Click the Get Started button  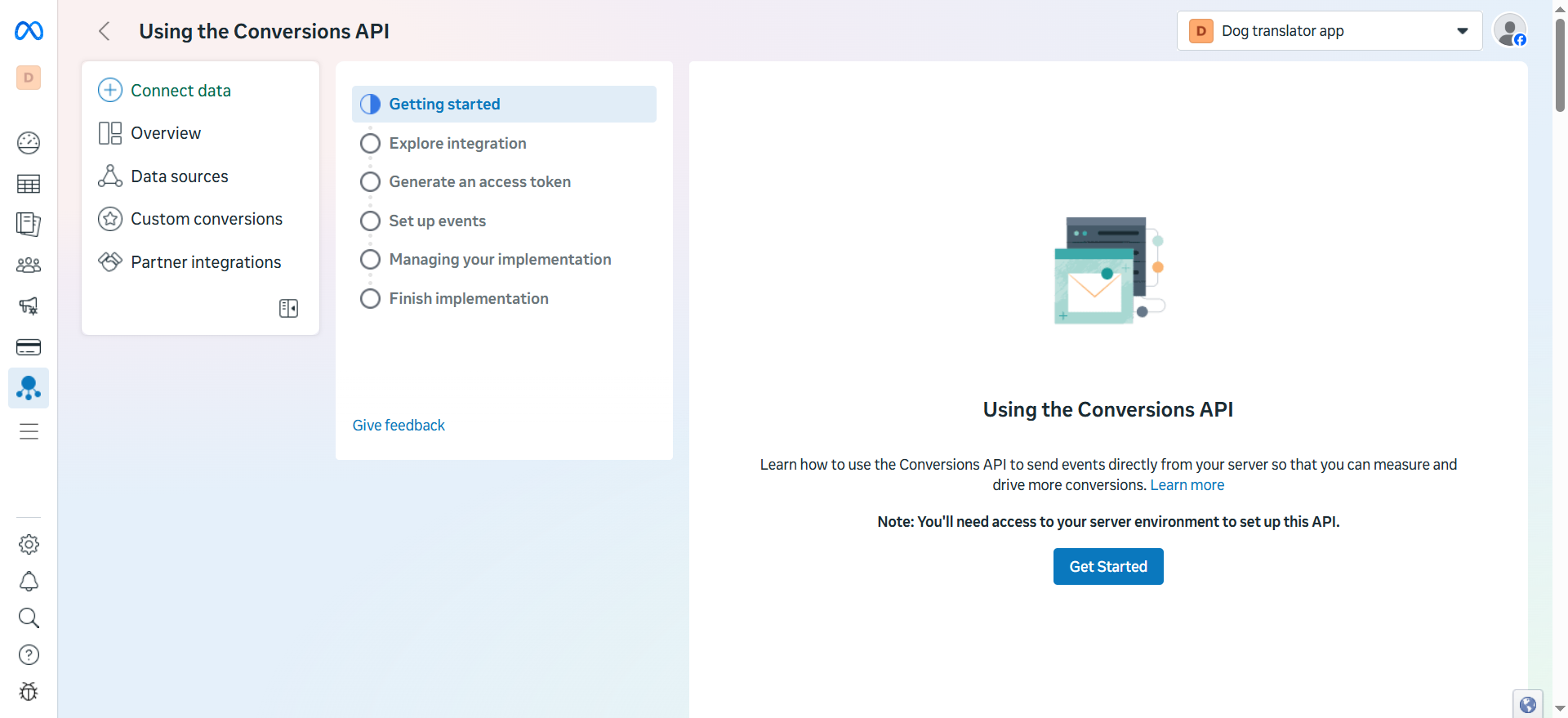(x=1108, y=566)
